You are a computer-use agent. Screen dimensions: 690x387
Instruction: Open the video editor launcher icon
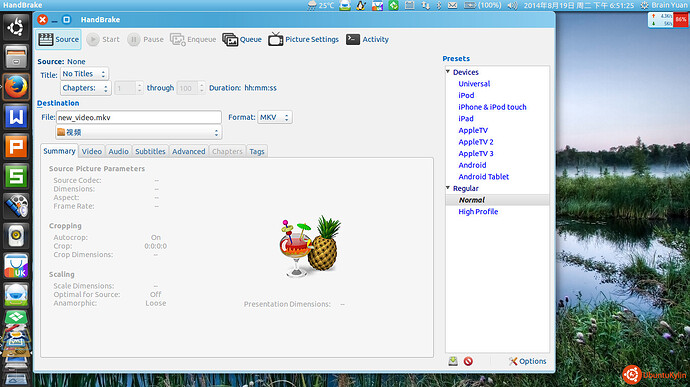coord(16,206)
